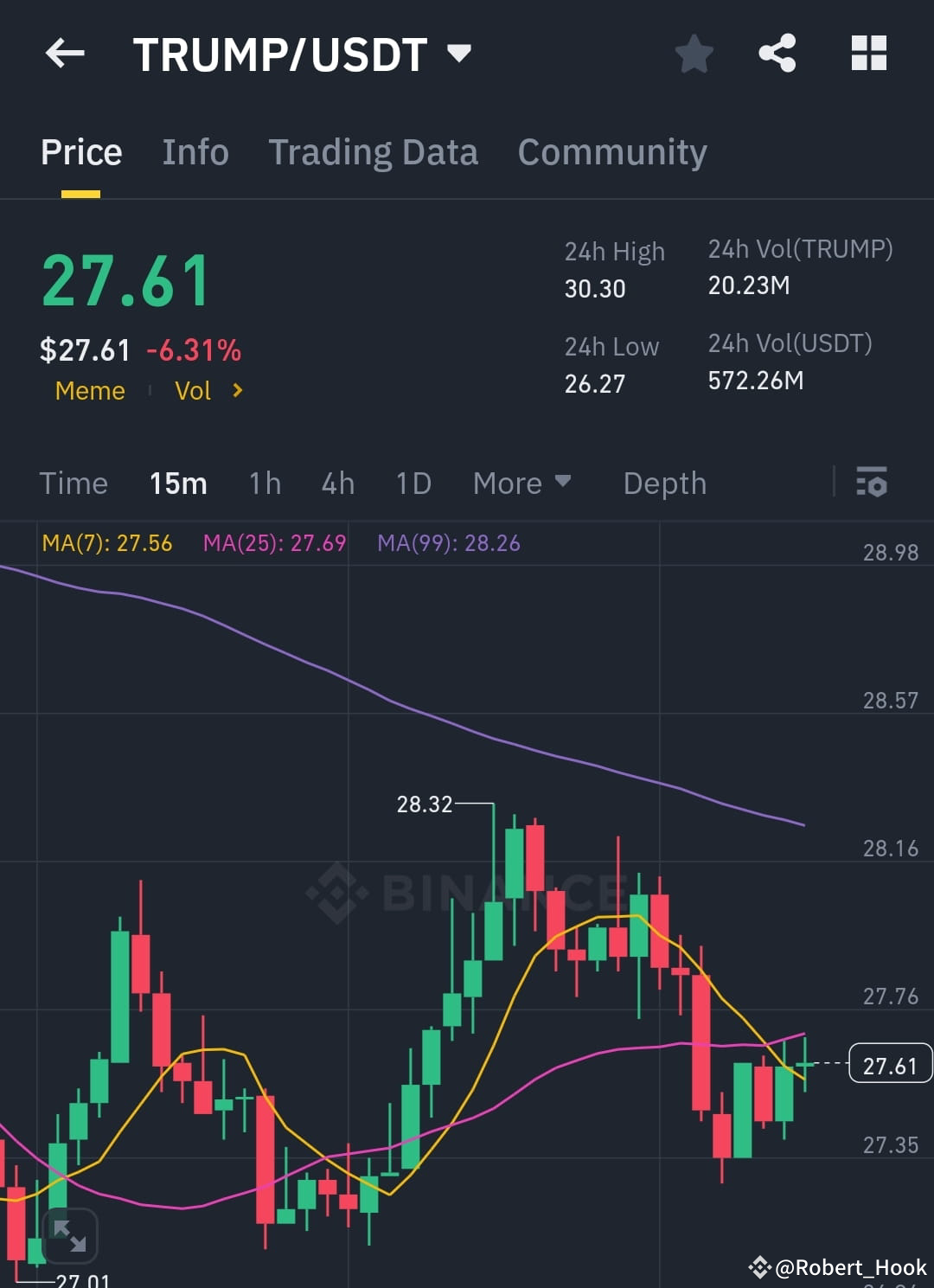Add pair to favorites with star icon
This screenshot has width=934, height=1288.
coord(694,54)
